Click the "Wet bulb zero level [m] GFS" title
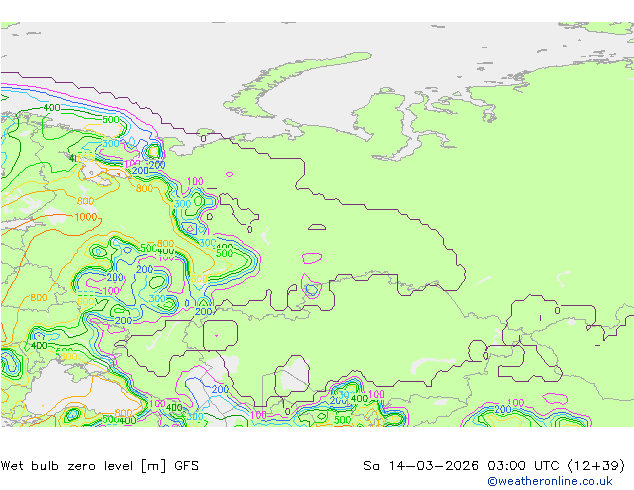The image size is (634, 490). [100, 466]
